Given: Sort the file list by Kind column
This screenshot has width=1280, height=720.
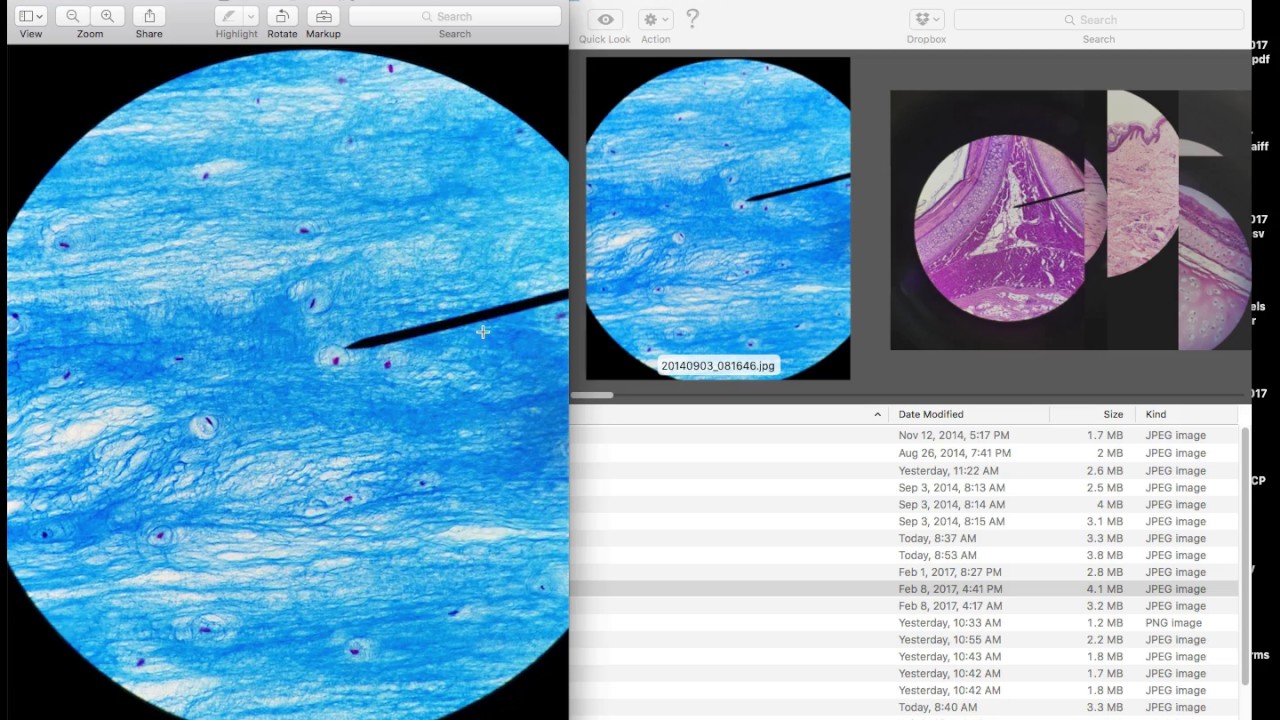Looking at the screenshot, I should (x=1156, y=414).
